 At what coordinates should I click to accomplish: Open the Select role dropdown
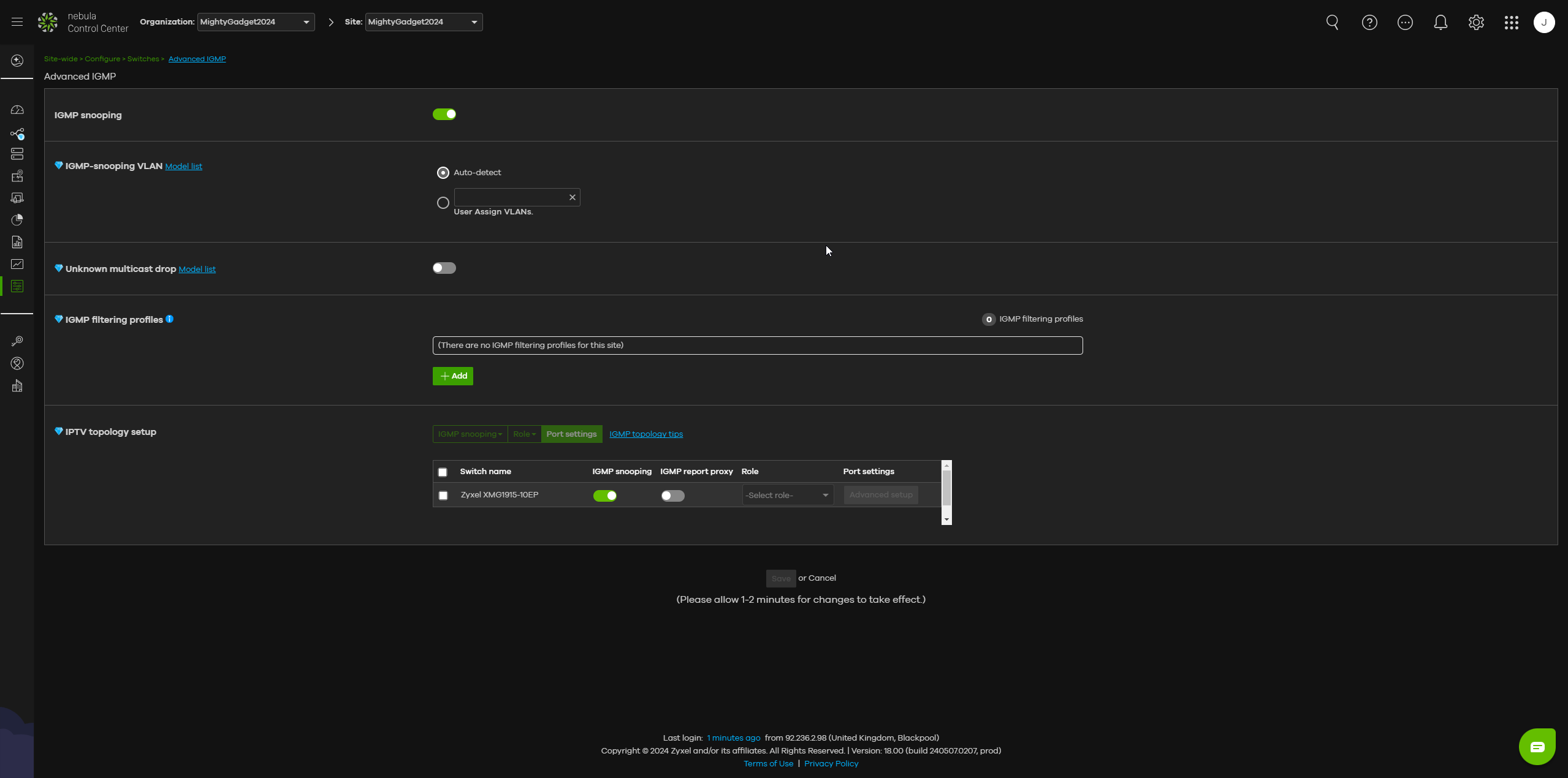click(x=787, y=496)
